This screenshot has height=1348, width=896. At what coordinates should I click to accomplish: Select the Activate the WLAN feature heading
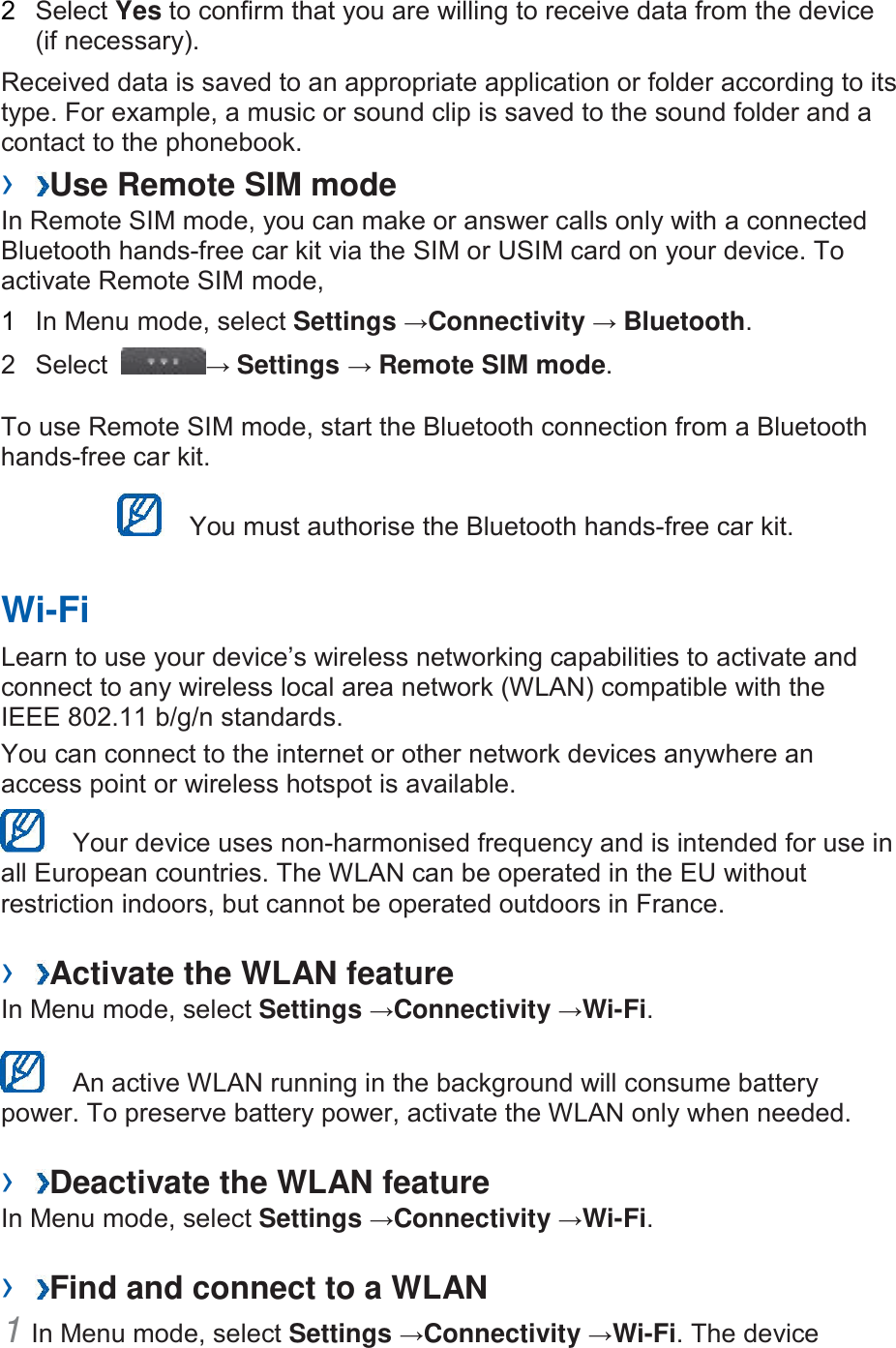252,973
